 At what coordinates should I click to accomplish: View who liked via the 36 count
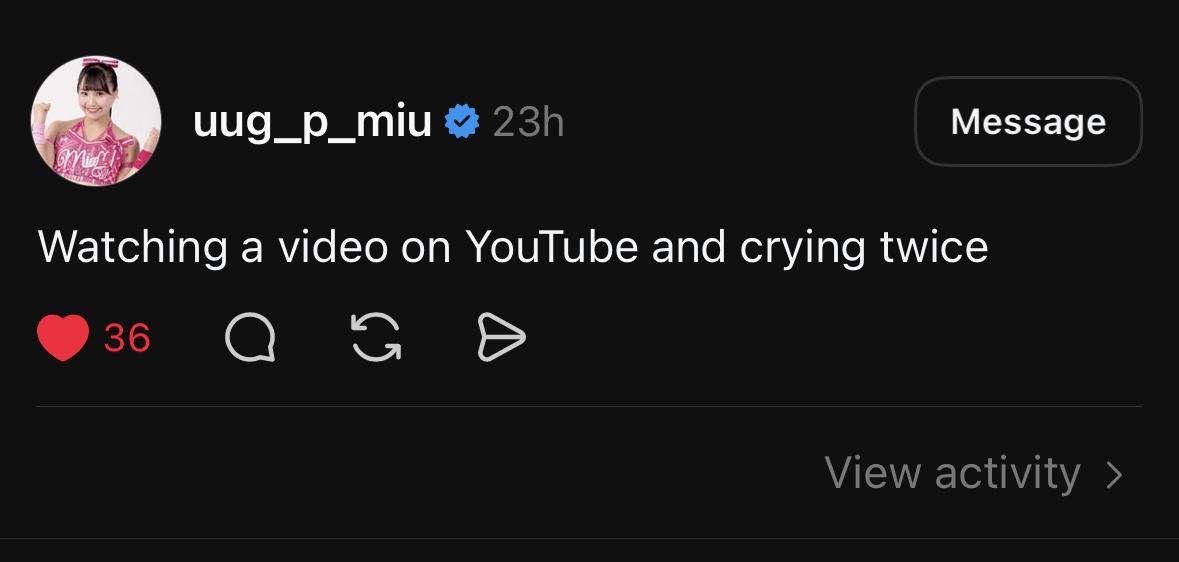127,338
